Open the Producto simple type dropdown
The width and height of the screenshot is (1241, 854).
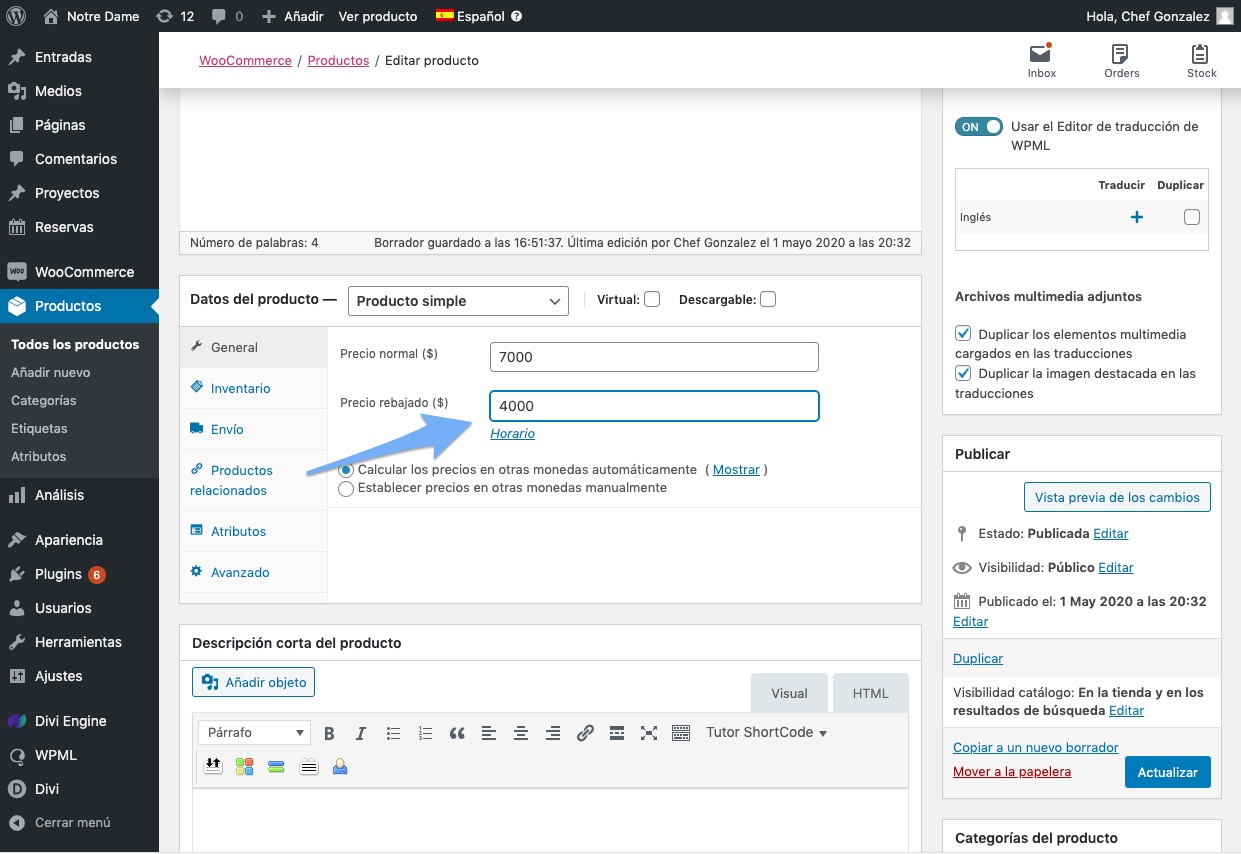click(458, 301)
